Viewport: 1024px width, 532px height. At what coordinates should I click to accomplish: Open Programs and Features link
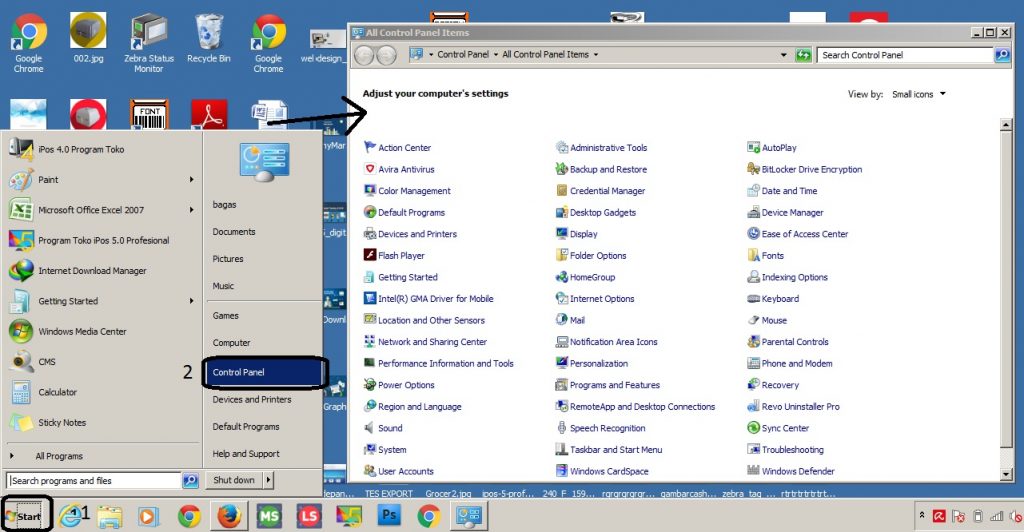(615, 385)
